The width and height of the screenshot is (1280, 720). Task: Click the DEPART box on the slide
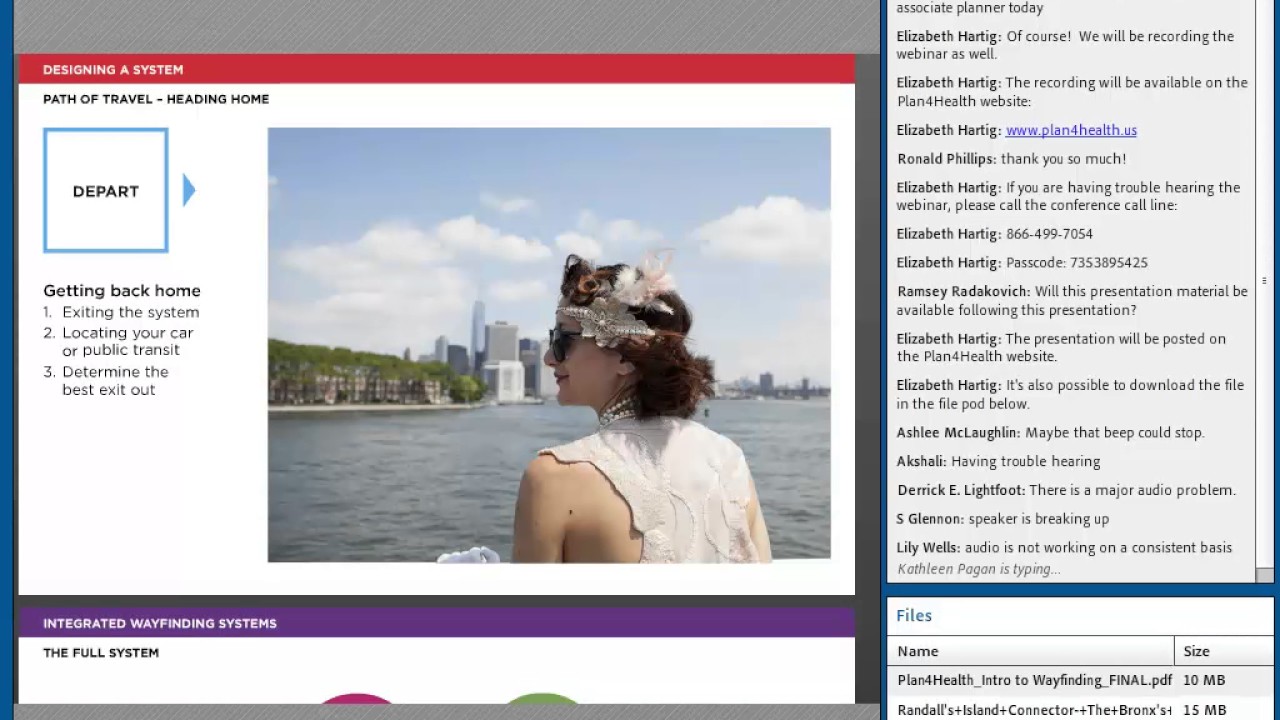106,190
